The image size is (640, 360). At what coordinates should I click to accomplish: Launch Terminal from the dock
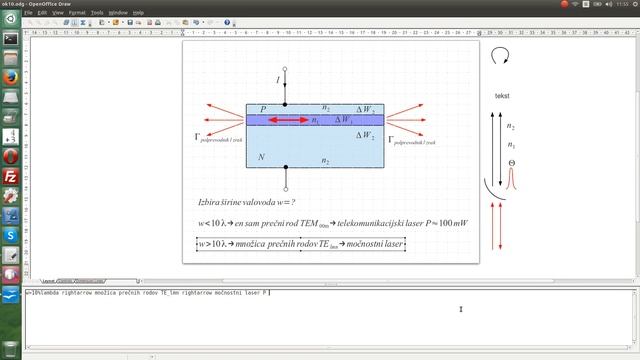pyautogui.click(x=11, y=39)
